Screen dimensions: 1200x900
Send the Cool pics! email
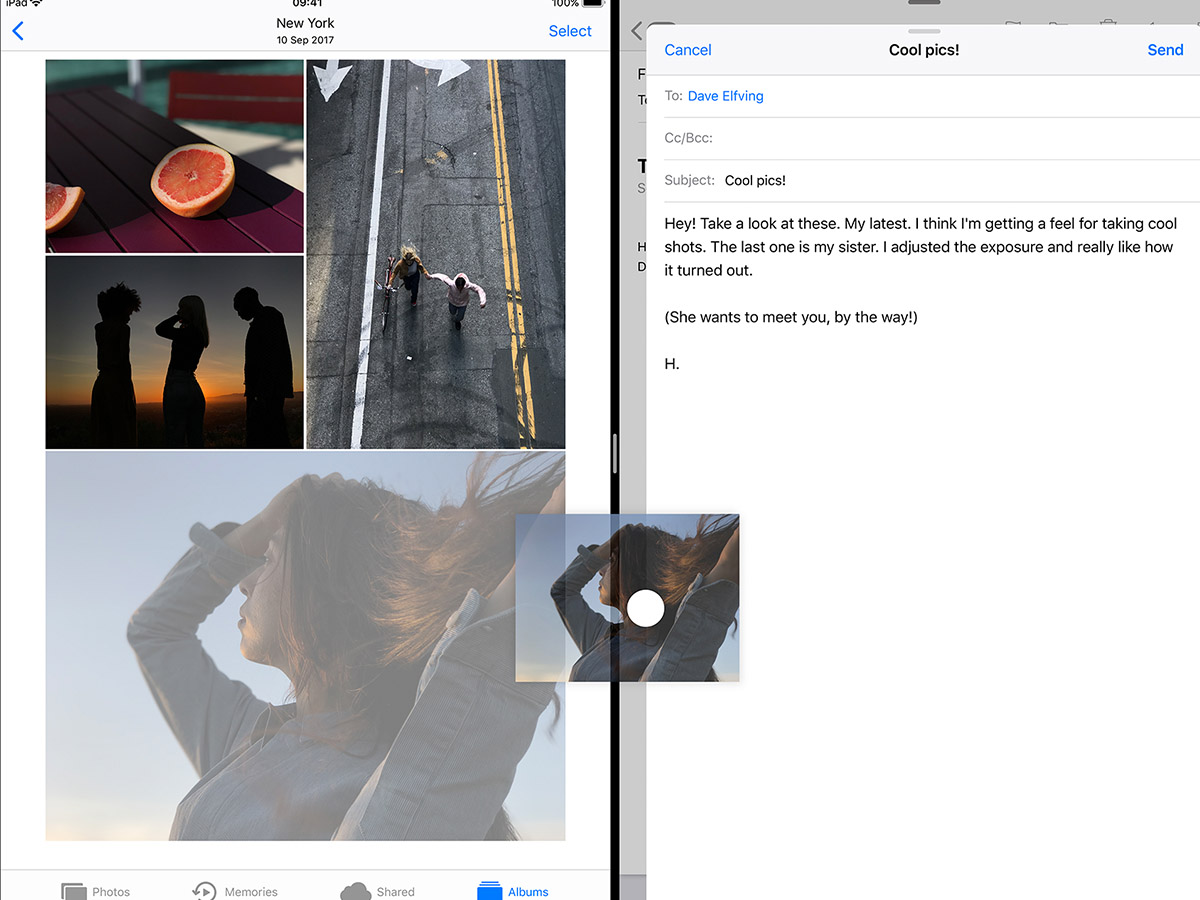[x=1165, y=50]
